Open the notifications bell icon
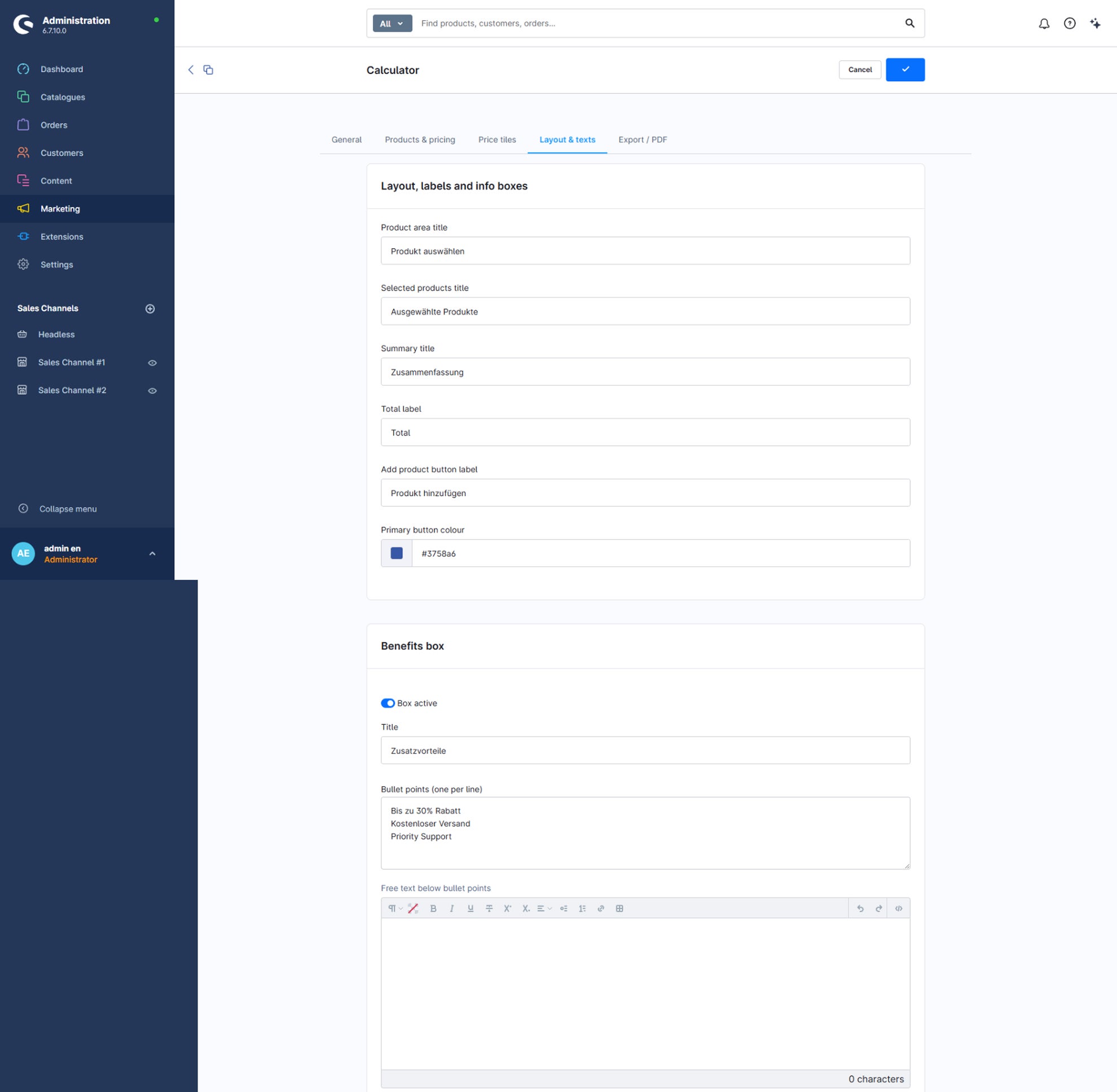The width and height of the screenshot is (1117, 1092). pos(1044,24)
